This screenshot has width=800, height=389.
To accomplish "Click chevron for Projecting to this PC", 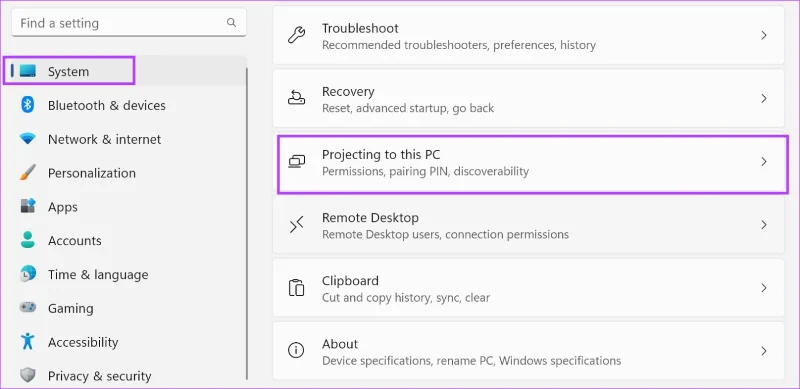I will click(764, 161).
